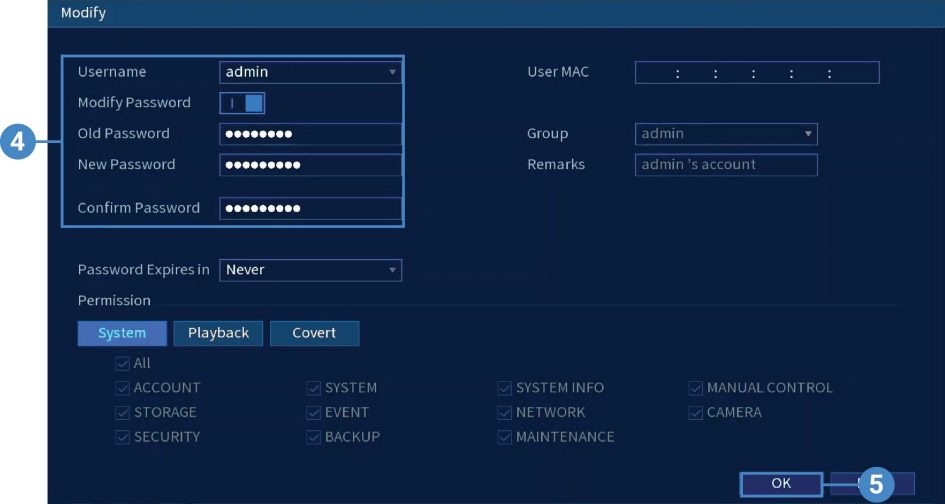Toggle the Modify Password switch
Screen dimensions: 945x504
(242, 102)
